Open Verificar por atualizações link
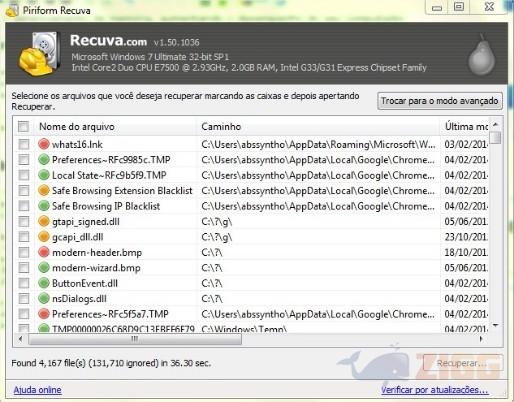This screenshot has height=402, width=514. point(435,390)
